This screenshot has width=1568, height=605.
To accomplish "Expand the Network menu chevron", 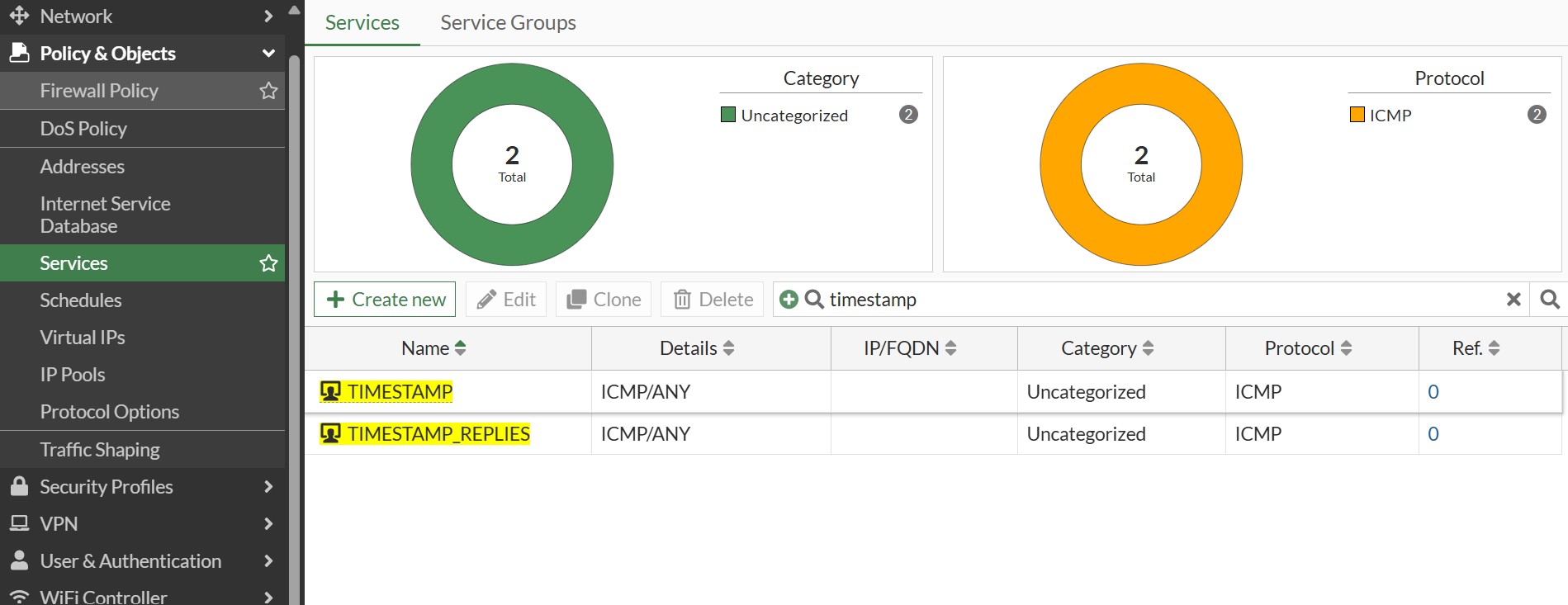I will coord(268,16).
